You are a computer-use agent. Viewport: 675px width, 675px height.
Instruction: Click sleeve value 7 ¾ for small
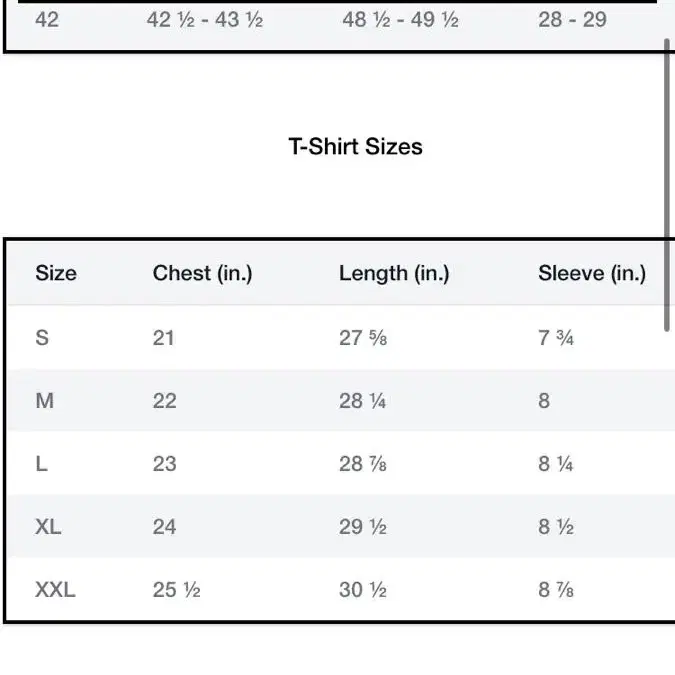(x=556, y=338)
